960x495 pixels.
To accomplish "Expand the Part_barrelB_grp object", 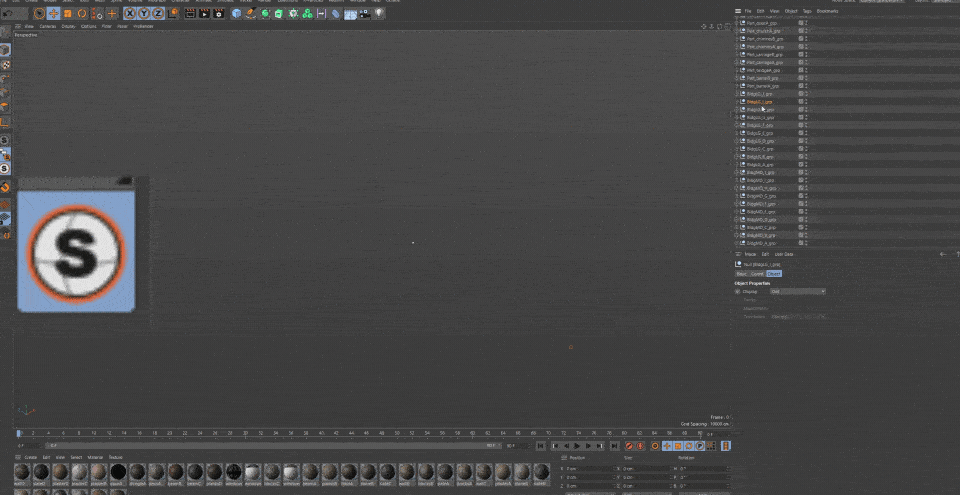I will (737, 78).
